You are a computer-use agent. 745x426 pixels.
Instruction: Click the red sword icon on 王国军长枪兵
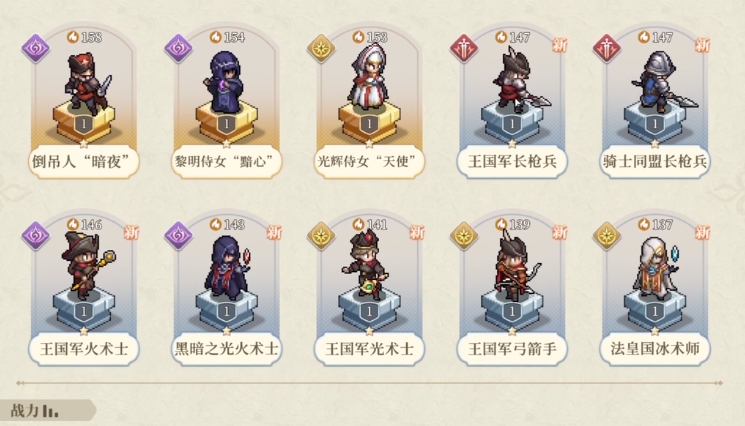(464, 48)
